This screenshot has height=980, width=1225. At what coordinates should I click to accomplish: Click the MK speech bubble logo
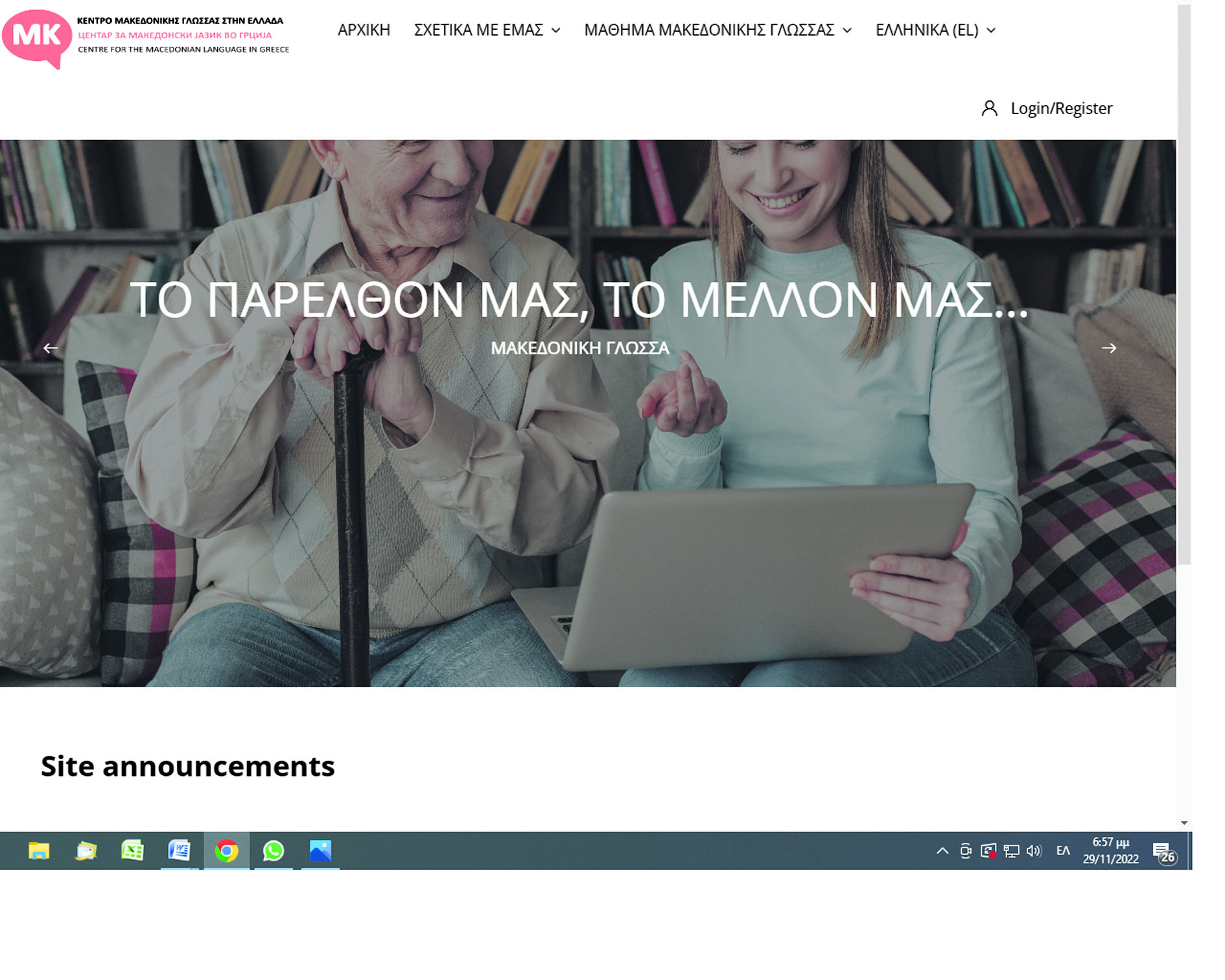point(37,37)
